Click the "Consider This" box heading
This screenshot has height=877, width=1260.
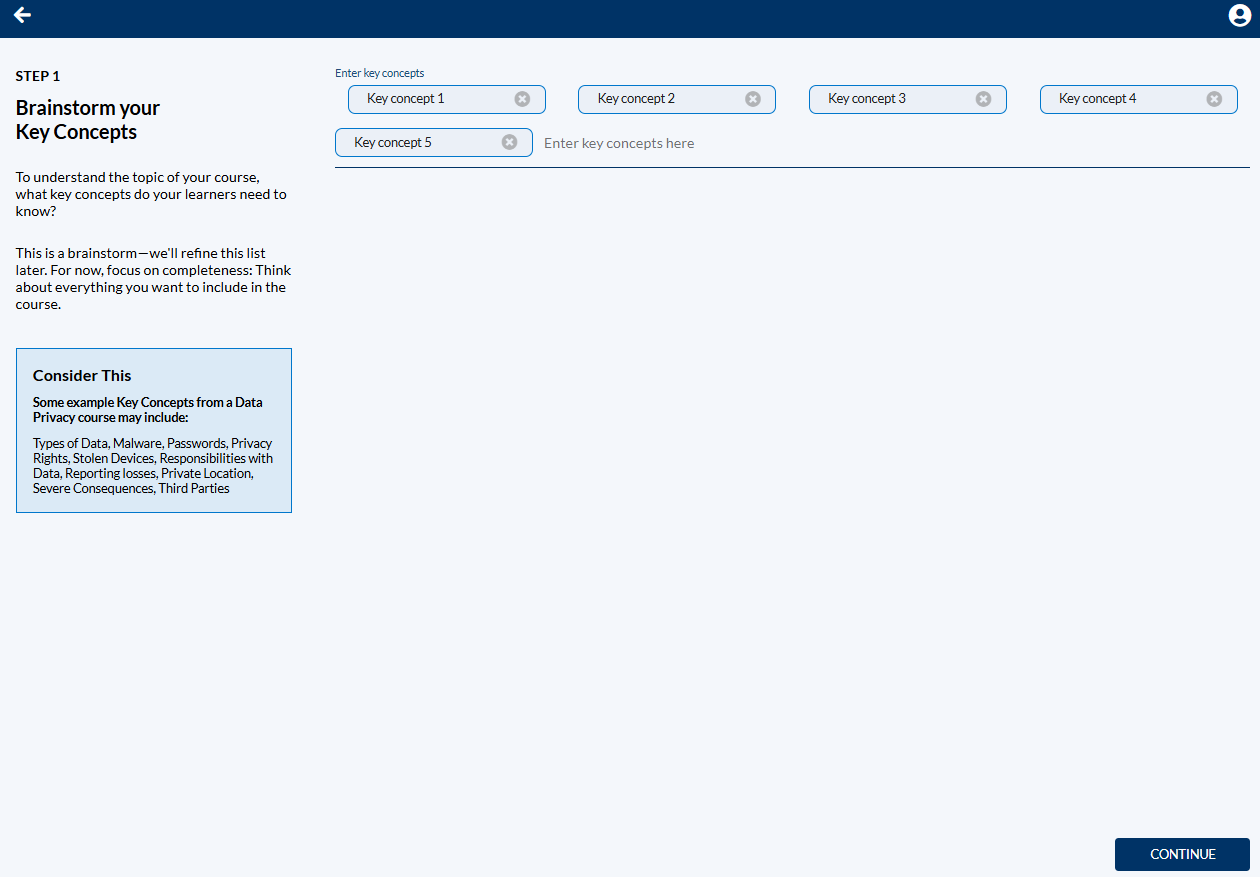(82, 376)
